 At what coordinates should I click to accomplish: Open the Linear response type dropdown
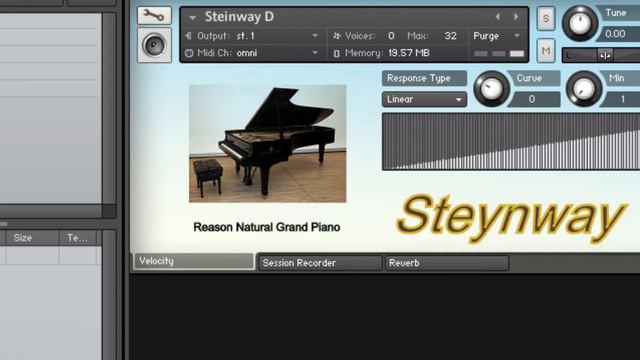pos(424,99)
